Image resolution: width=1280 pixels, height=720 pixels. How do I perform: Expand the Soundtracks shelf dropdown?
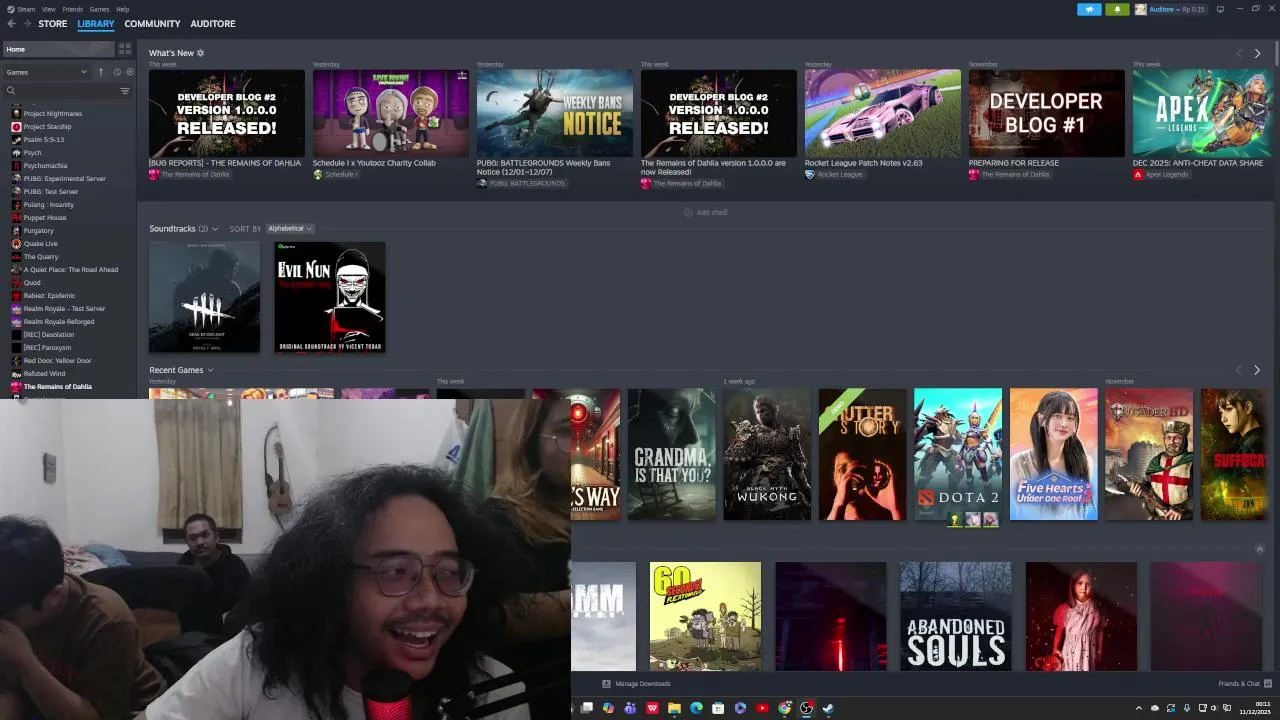click(215, 229)
